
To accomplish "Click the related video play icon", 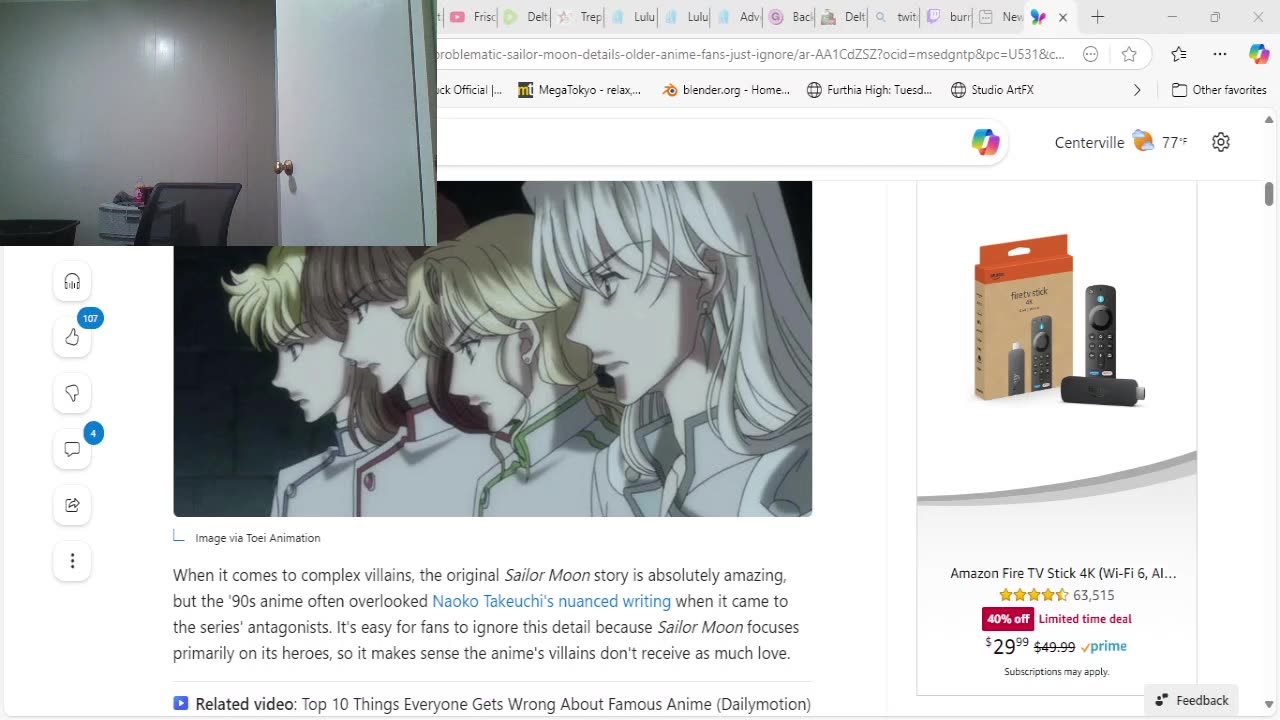I will [x=180, y=703].
